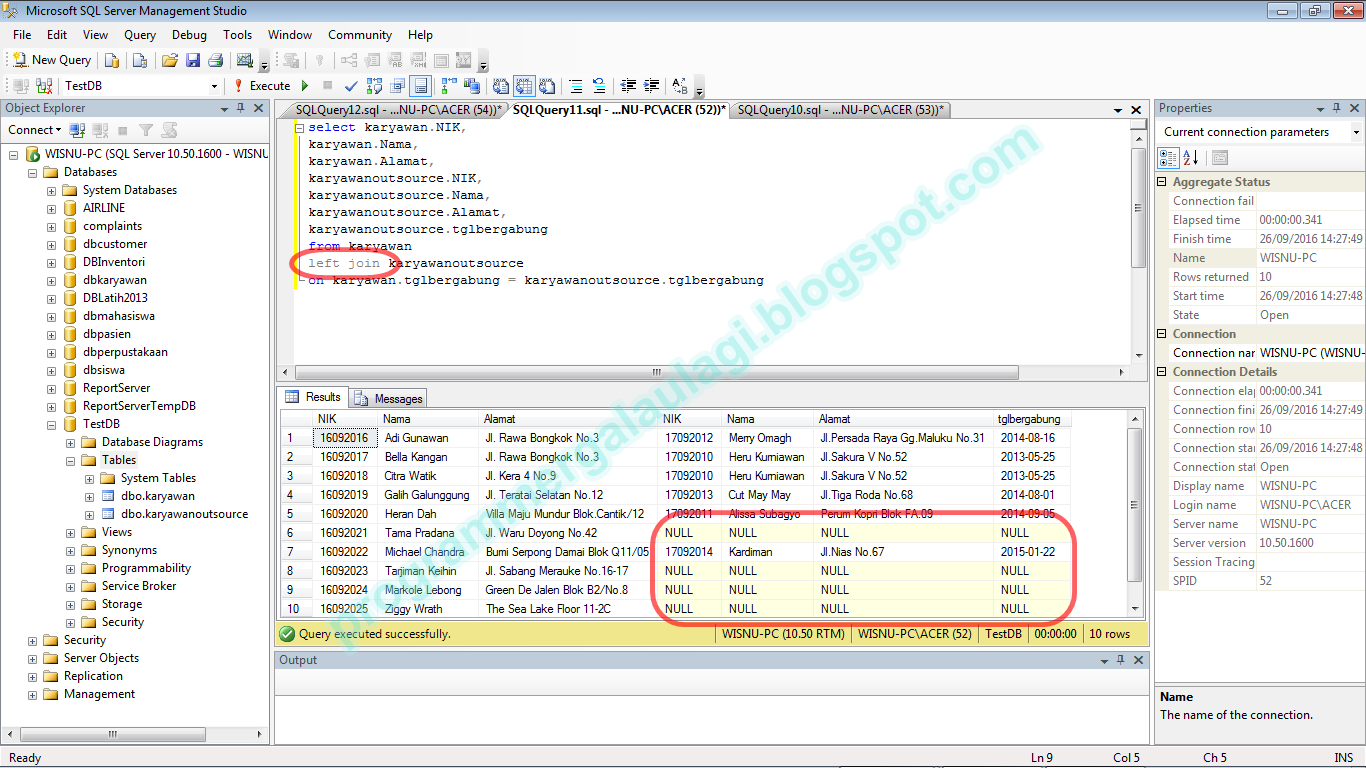Click the Open File icon on the toolbar
This screenshot has width=1366, height=768.
(169, 59)
